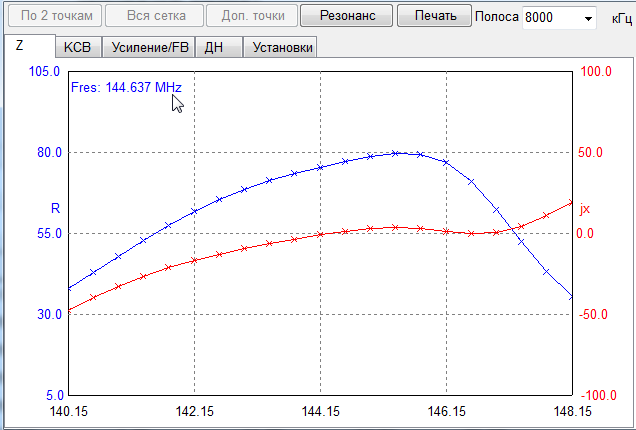The width and height of the screenshot is (636, 430).
Task: Switch to the Усиление/FB tab
Action: click(x=147, y=48)
